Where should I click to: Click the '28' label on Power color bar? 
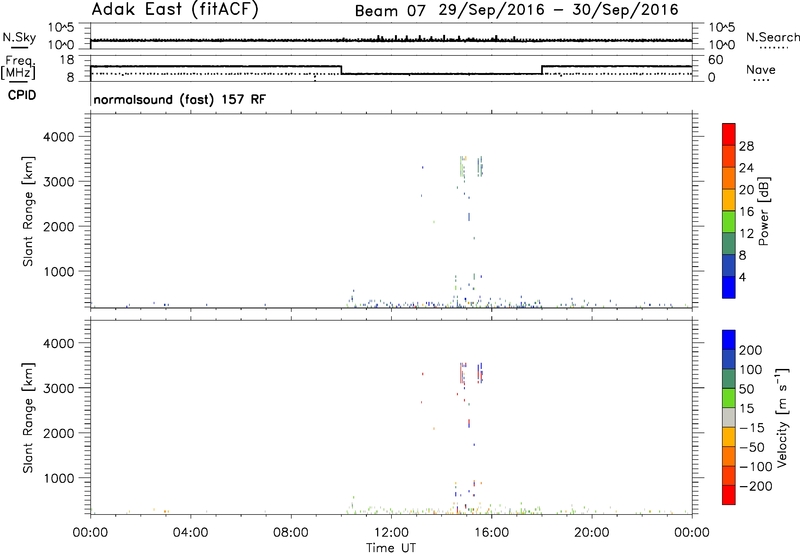click(x=746, y=146)
